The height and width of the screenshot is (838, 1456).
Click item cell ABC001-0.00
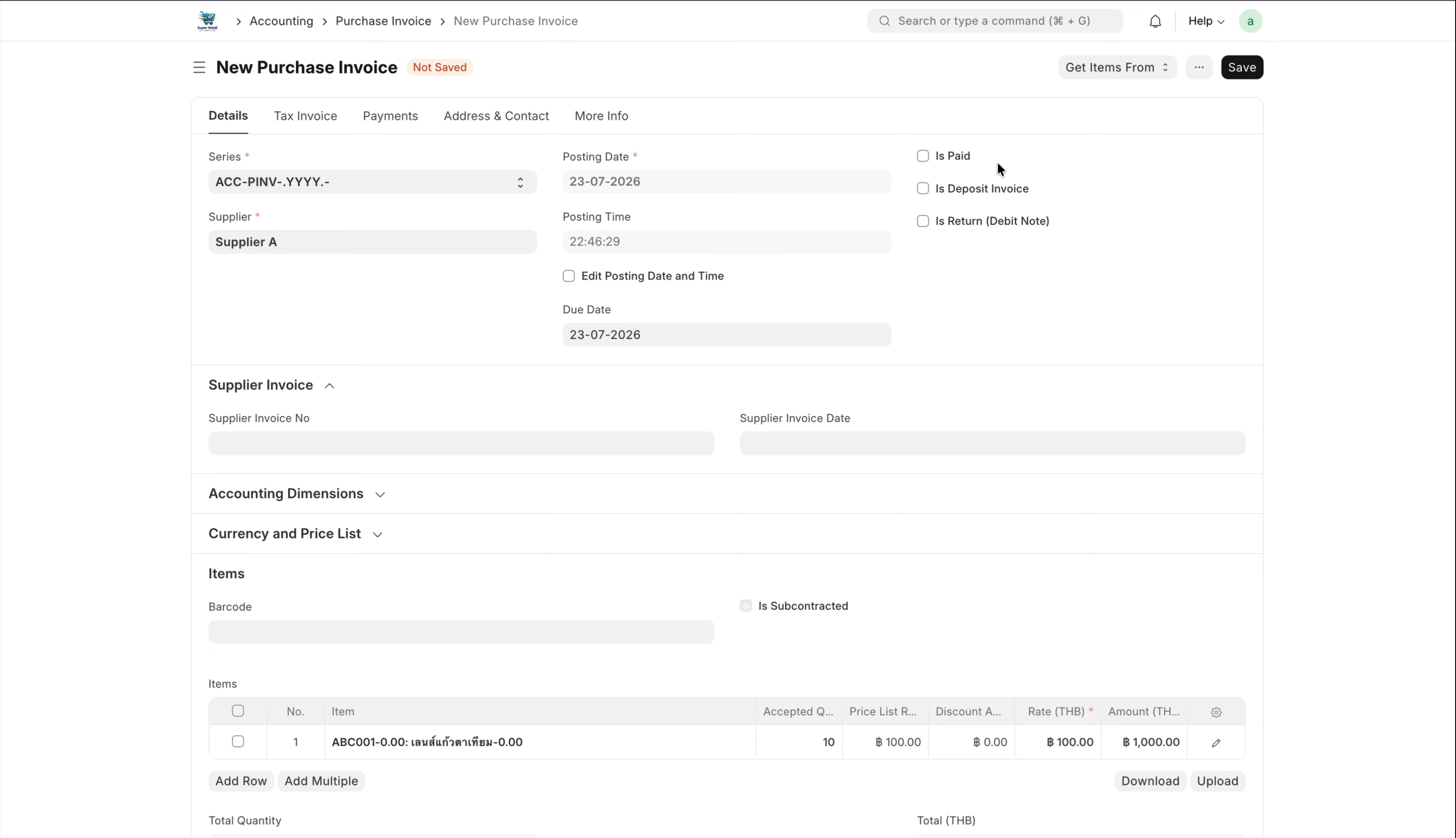pos(541,743)
